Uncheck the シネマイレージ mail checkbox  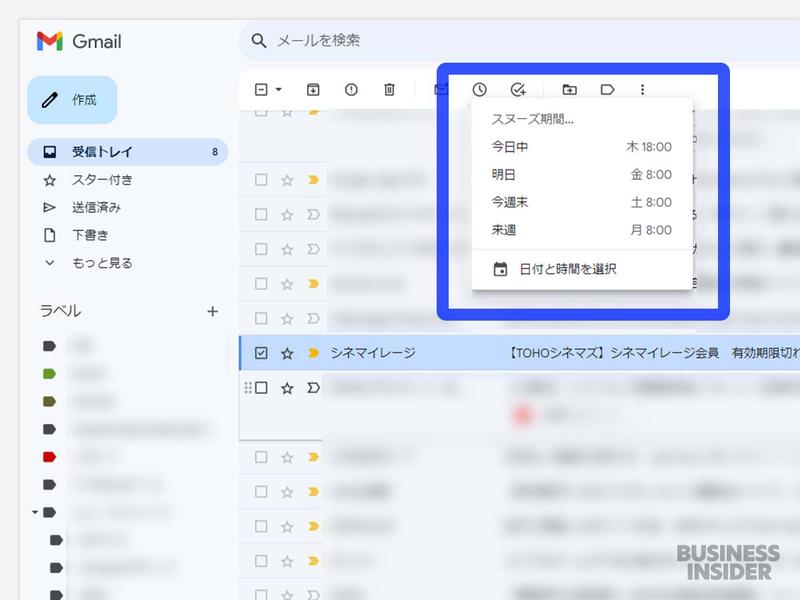tap(261, 353)
